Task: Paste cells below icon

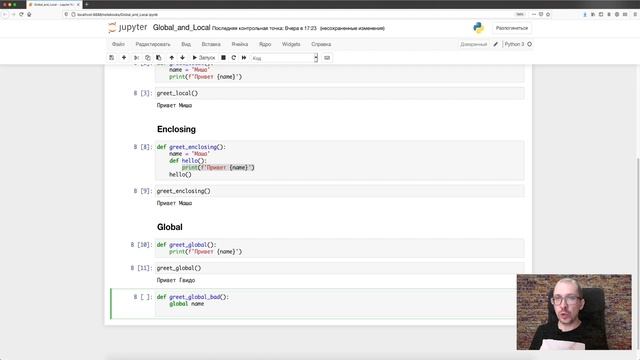Action: coord(159,58)
